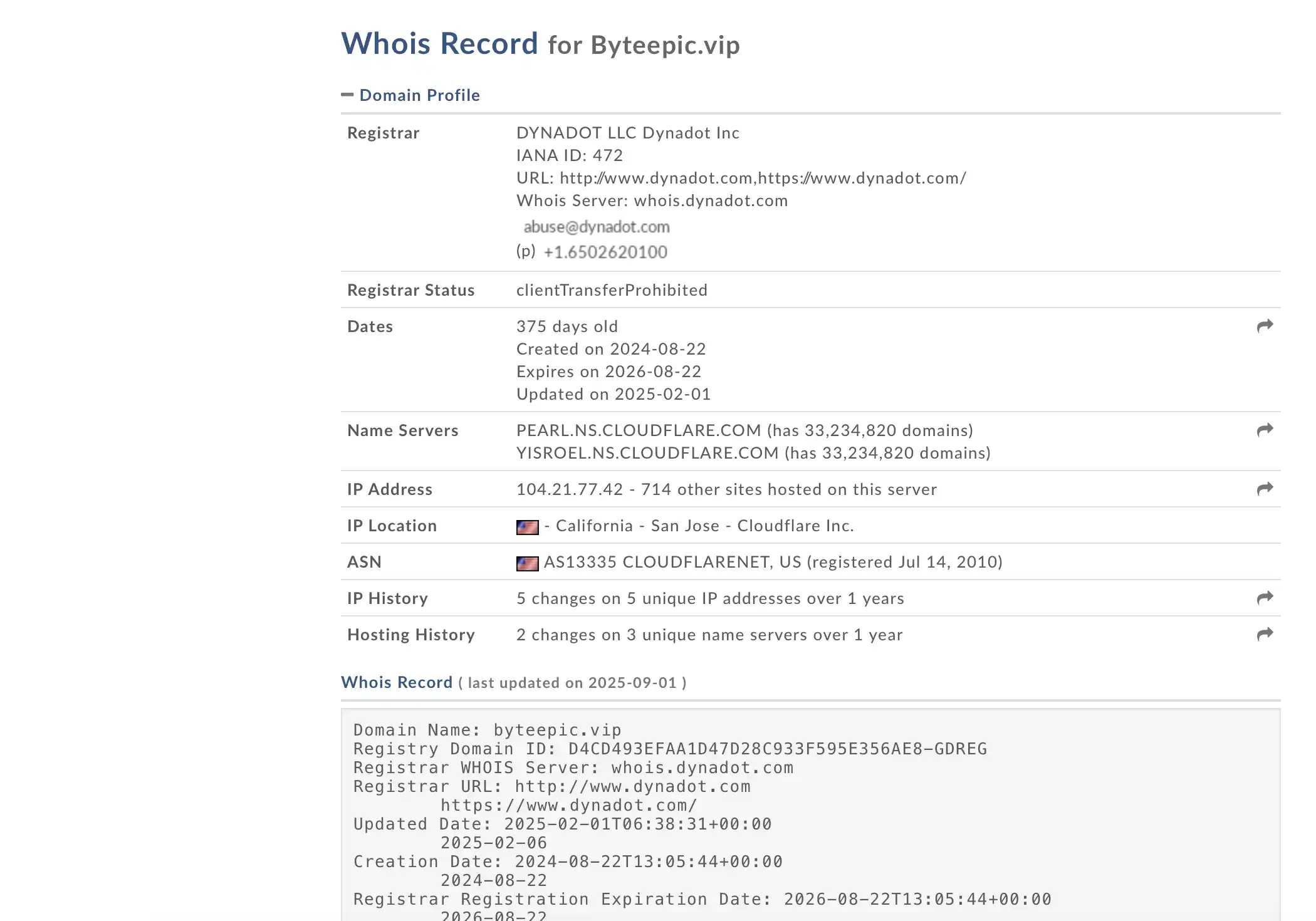Select 'Expires on 2026-08-22' line
This screenshot has width=1316, height=921.
(x=608, y=372)
